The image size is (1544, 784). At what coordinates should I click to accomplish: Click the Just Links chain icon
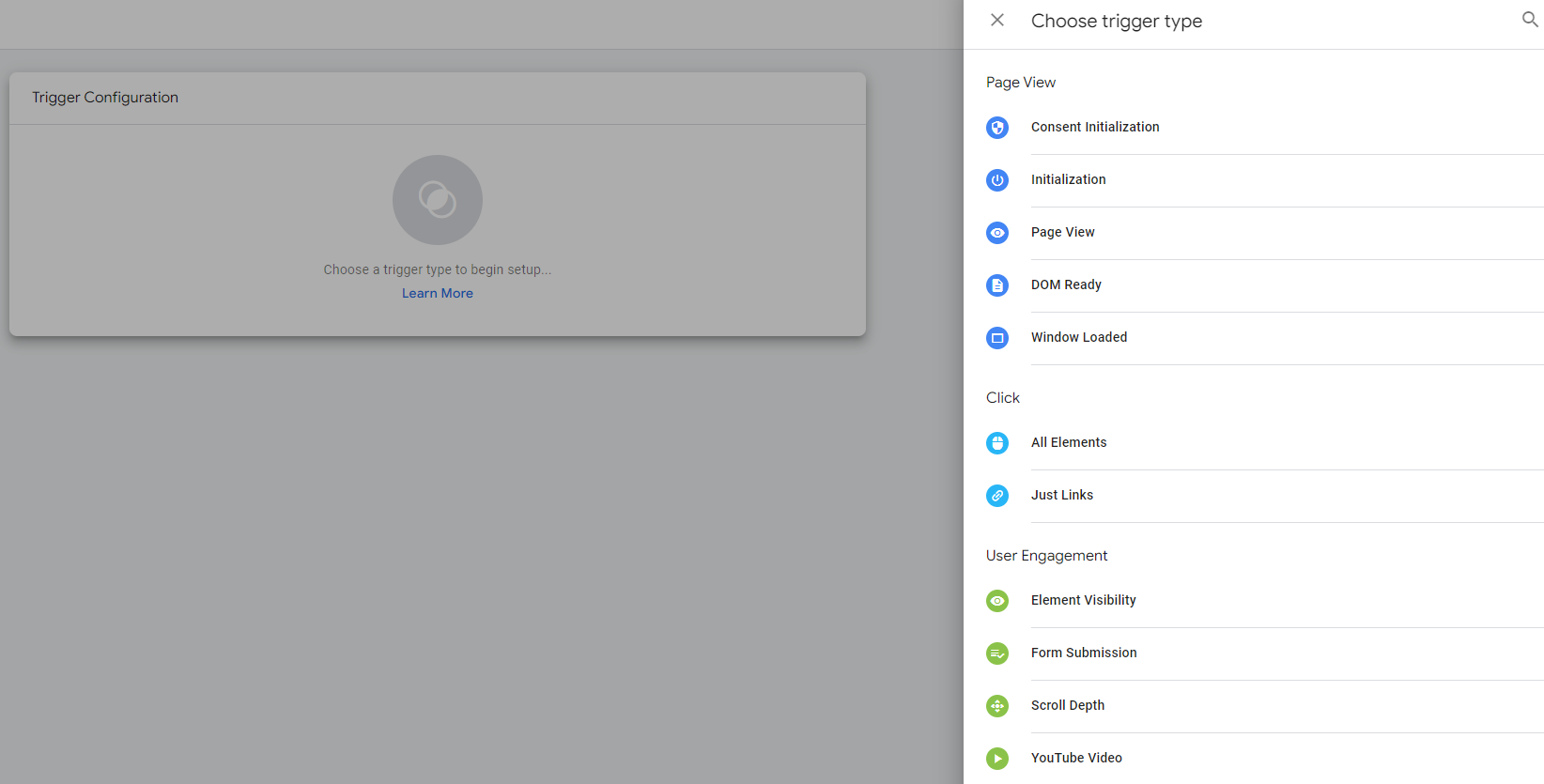(997, 496)
